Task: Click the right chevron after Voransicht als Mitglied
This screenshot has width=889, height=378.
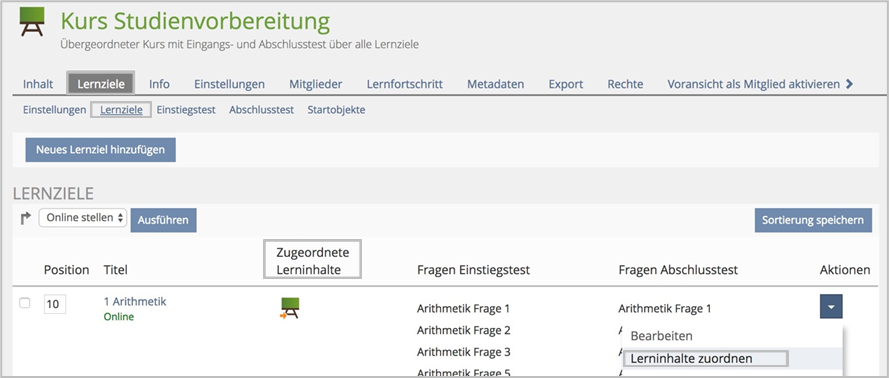Action: [849, 84]
